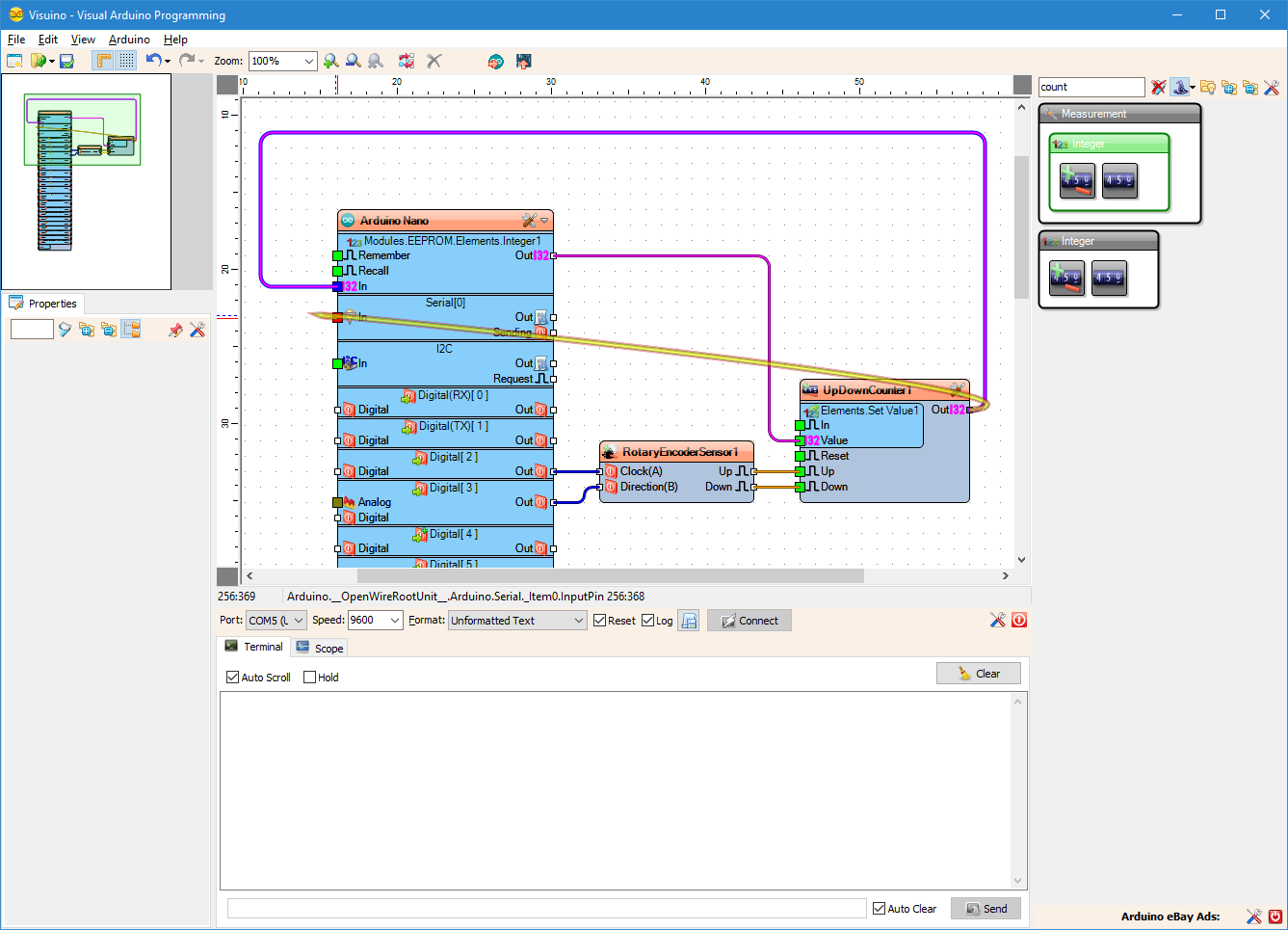Screen dimensions: 1288x930
Task: Toggle the Hold checkbox
Action: coord(309,678)
